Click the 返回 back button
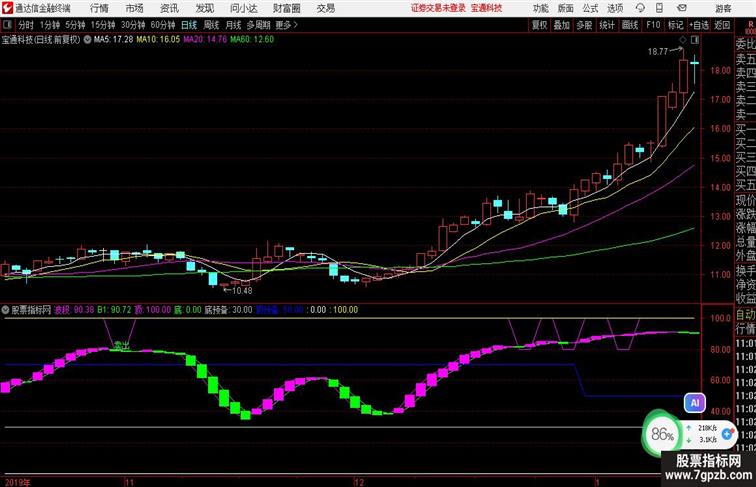 [x=722, y=25]
